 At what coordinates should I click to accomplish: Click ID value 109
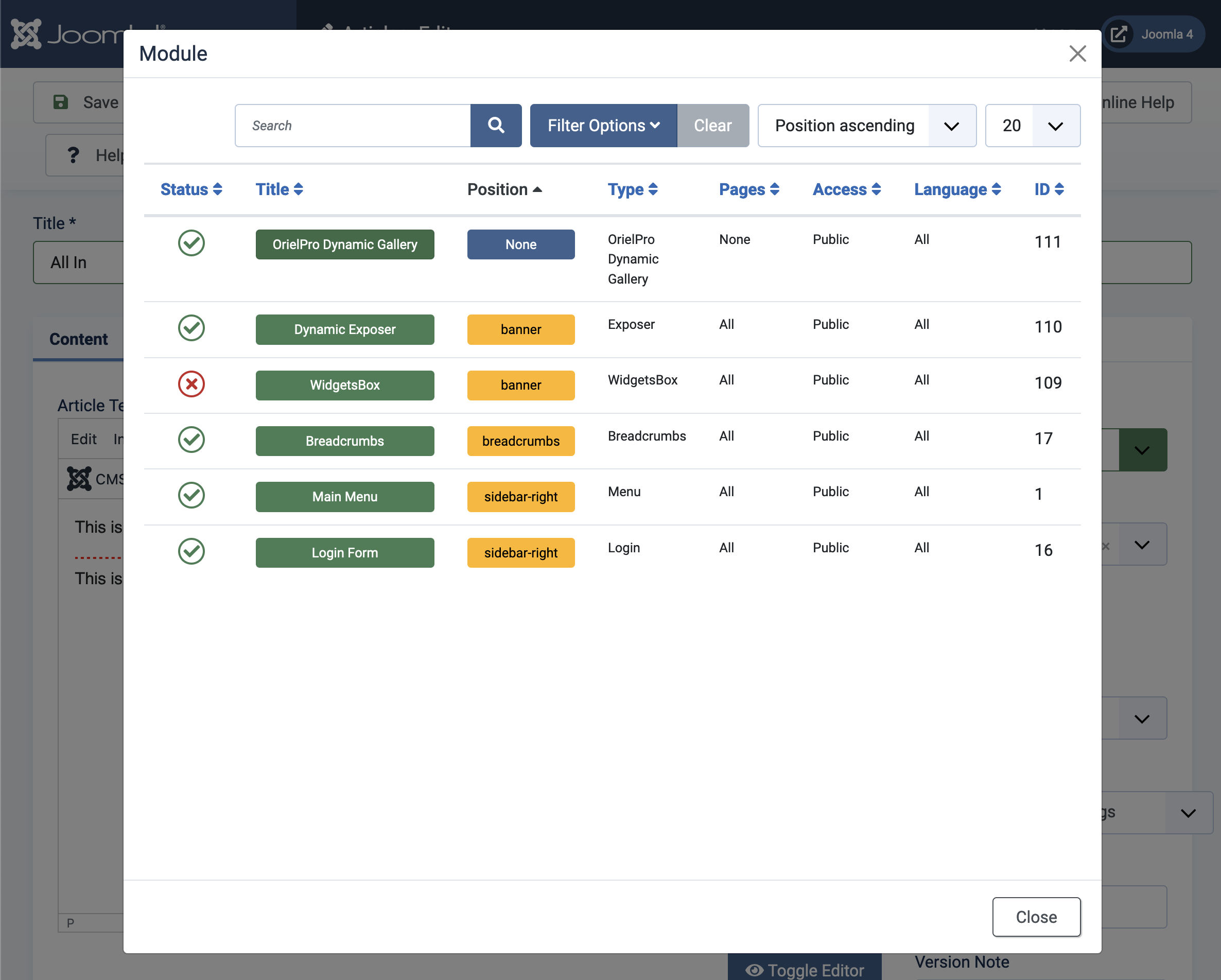tap(1048, 383)
